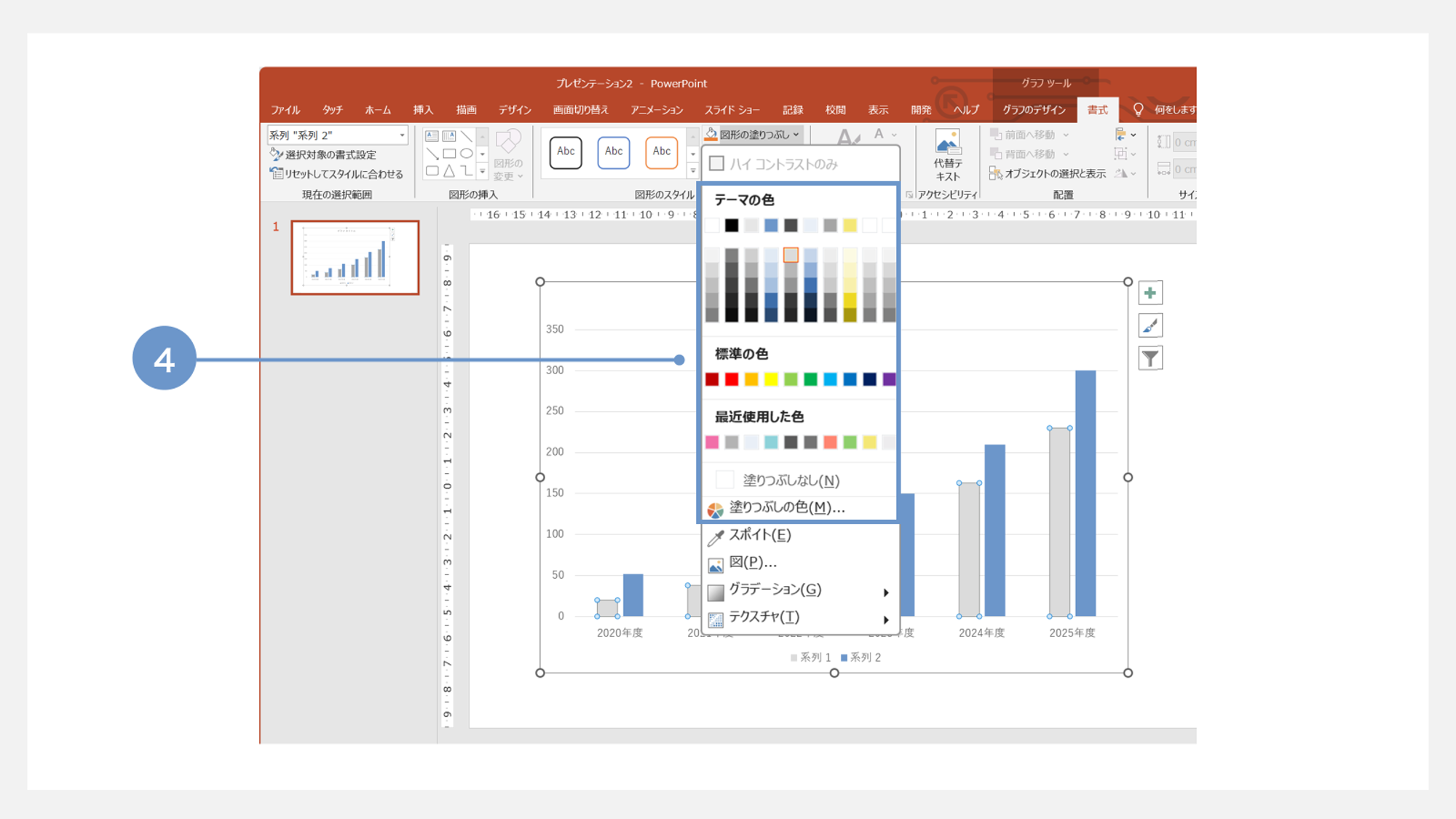Click the color wheel More Fill Colors icon

(x=716, y=510)
